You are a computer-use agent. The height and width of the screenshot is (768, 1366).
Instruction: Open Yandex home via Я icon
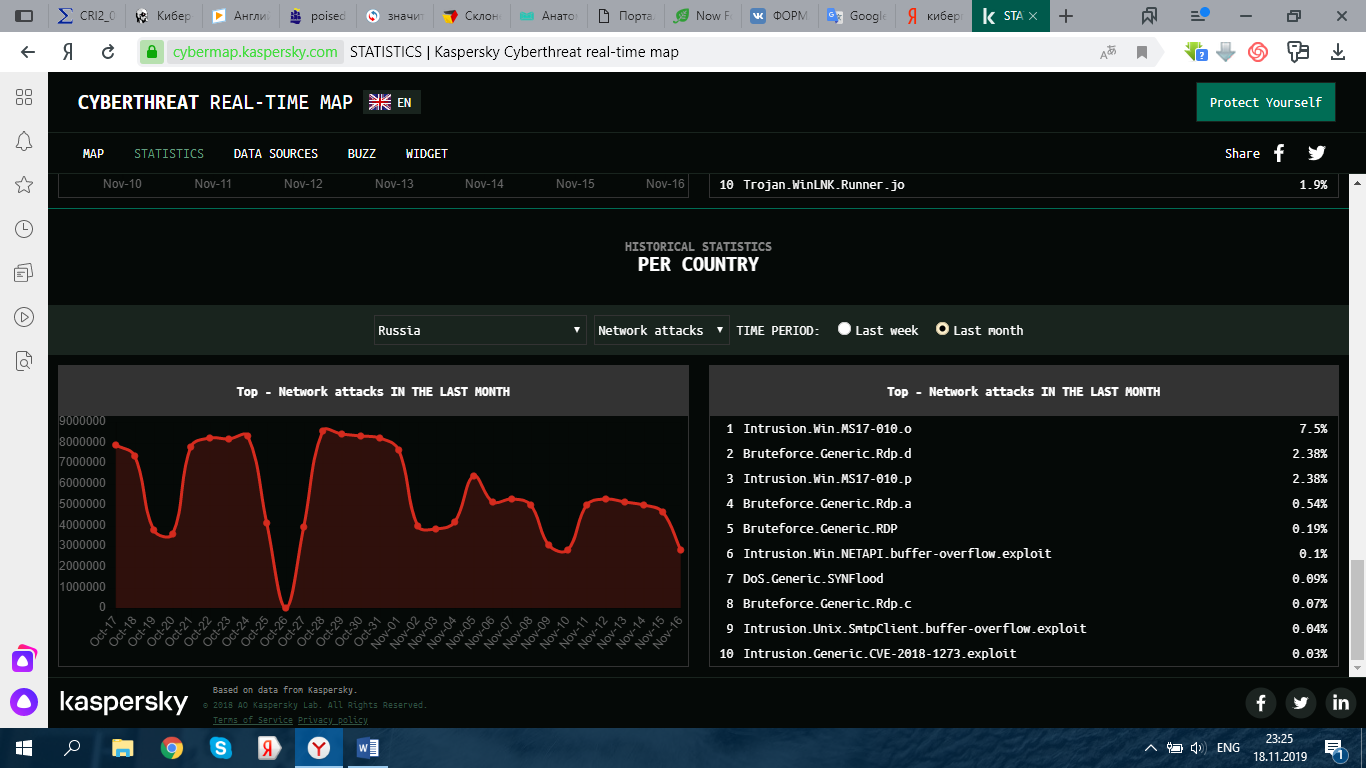point(68,52)
